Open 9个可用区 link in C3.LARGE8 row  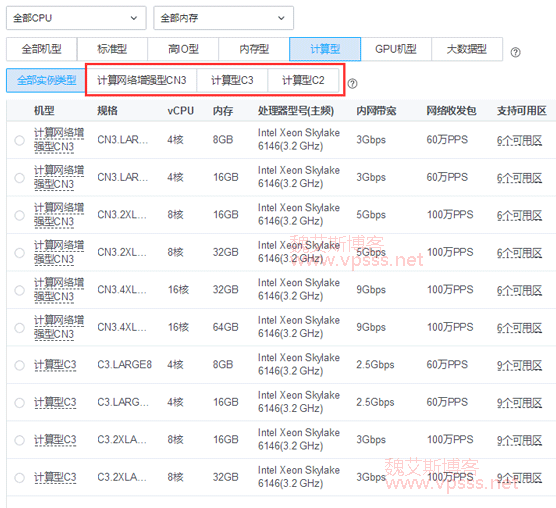tap(519, 365)
